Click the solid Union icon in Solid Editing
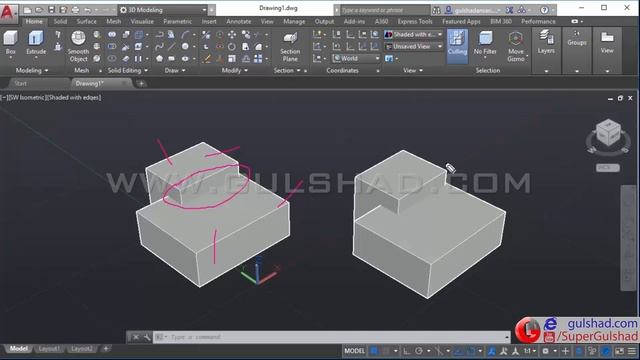640x360 pixels. (112, 35)
